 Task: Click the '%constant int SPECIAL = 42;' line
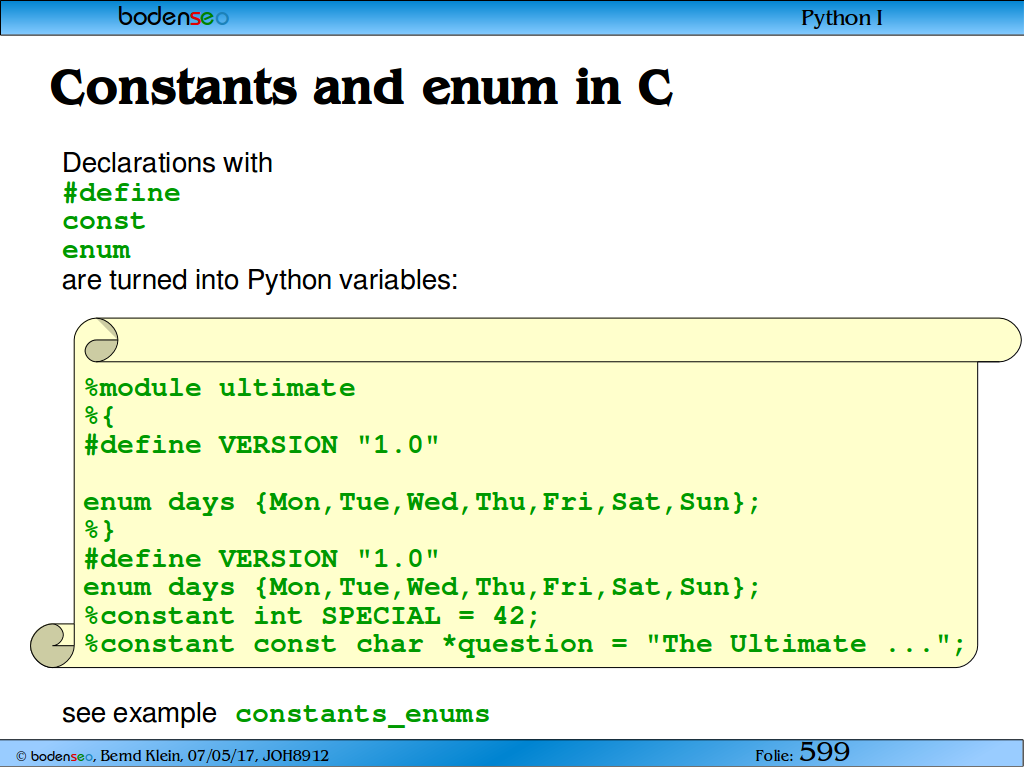[x=312, y=616]
